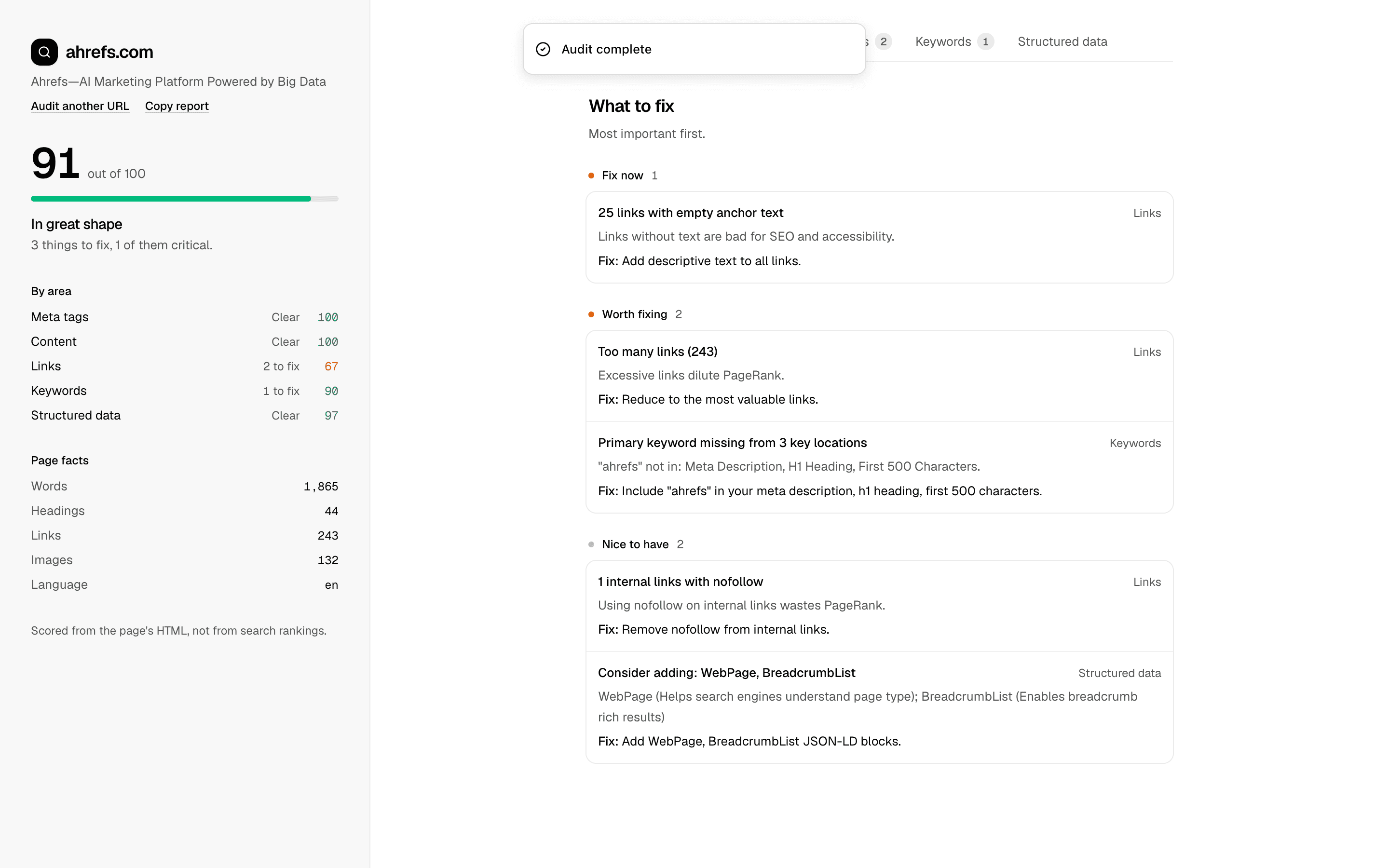Click the Audit complete notification toast
Image resolution: width=1389 pixels, height=868 pixels.
(694, 49)
